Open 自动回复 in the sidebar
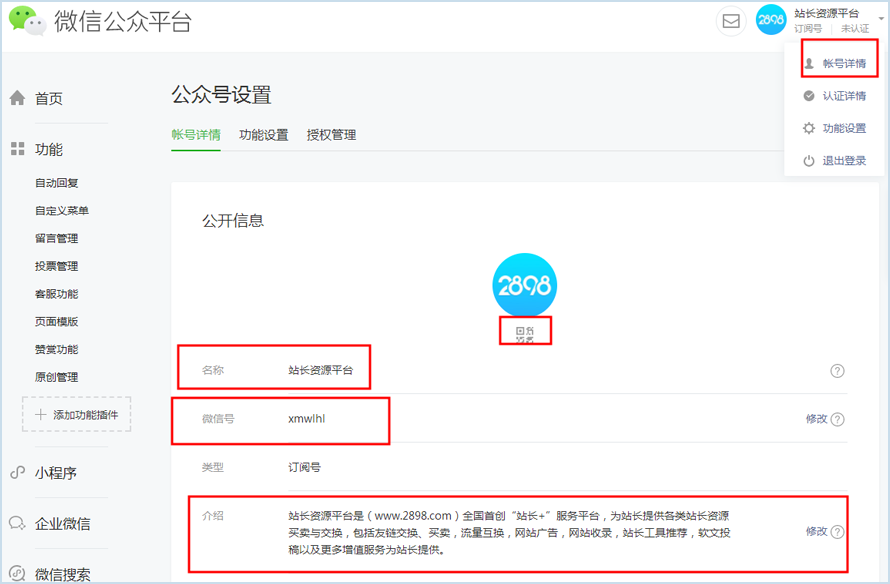Screen dimensions: 890x584 56,183
